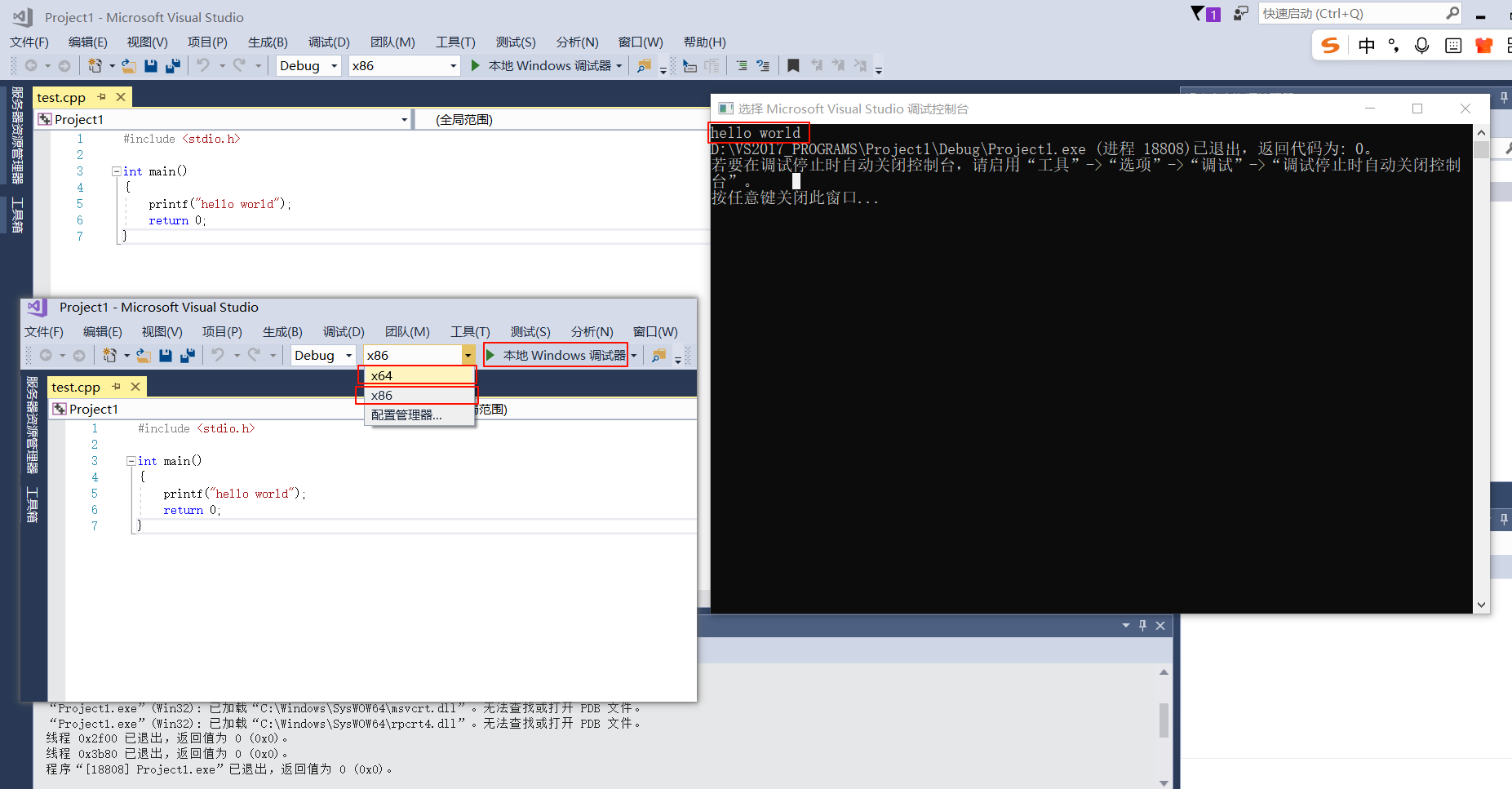The image size is (1512, 789).
Task: Start the 本地 Windows 调试器 in top toolbar
Action: click(541, 65)
